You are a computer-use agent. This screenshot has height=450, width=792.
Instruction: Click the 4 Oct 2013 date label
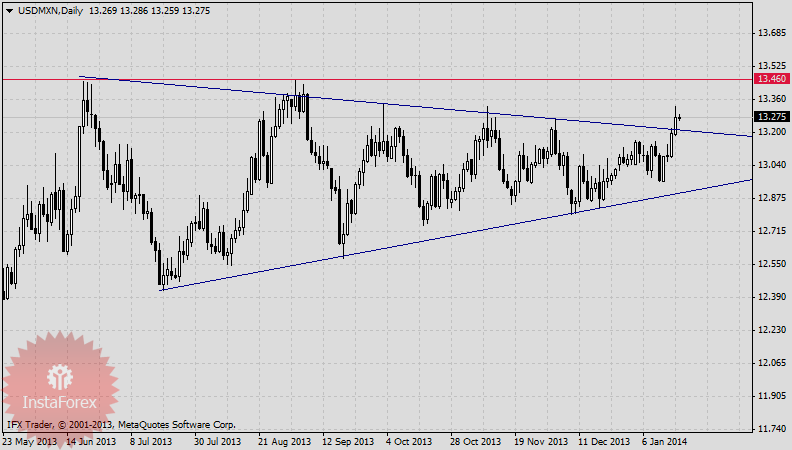click(x=410, y=441)
